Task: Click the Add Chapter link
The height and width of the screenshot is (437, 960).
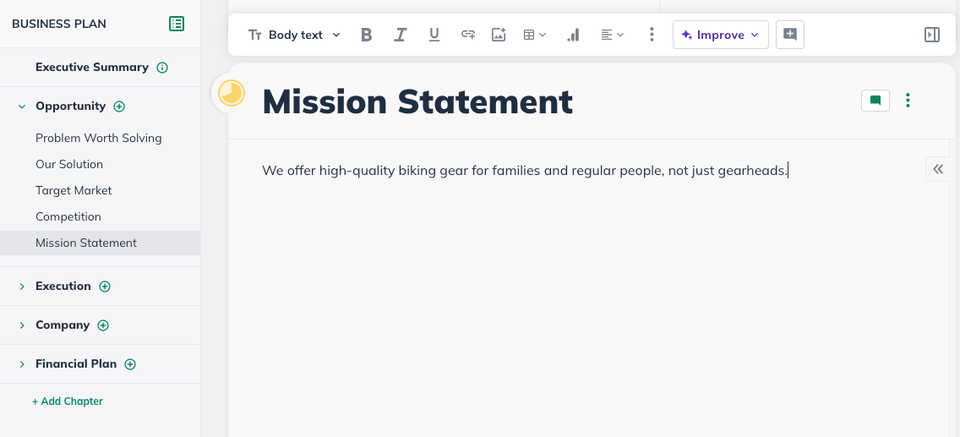Action: point(67,402)
